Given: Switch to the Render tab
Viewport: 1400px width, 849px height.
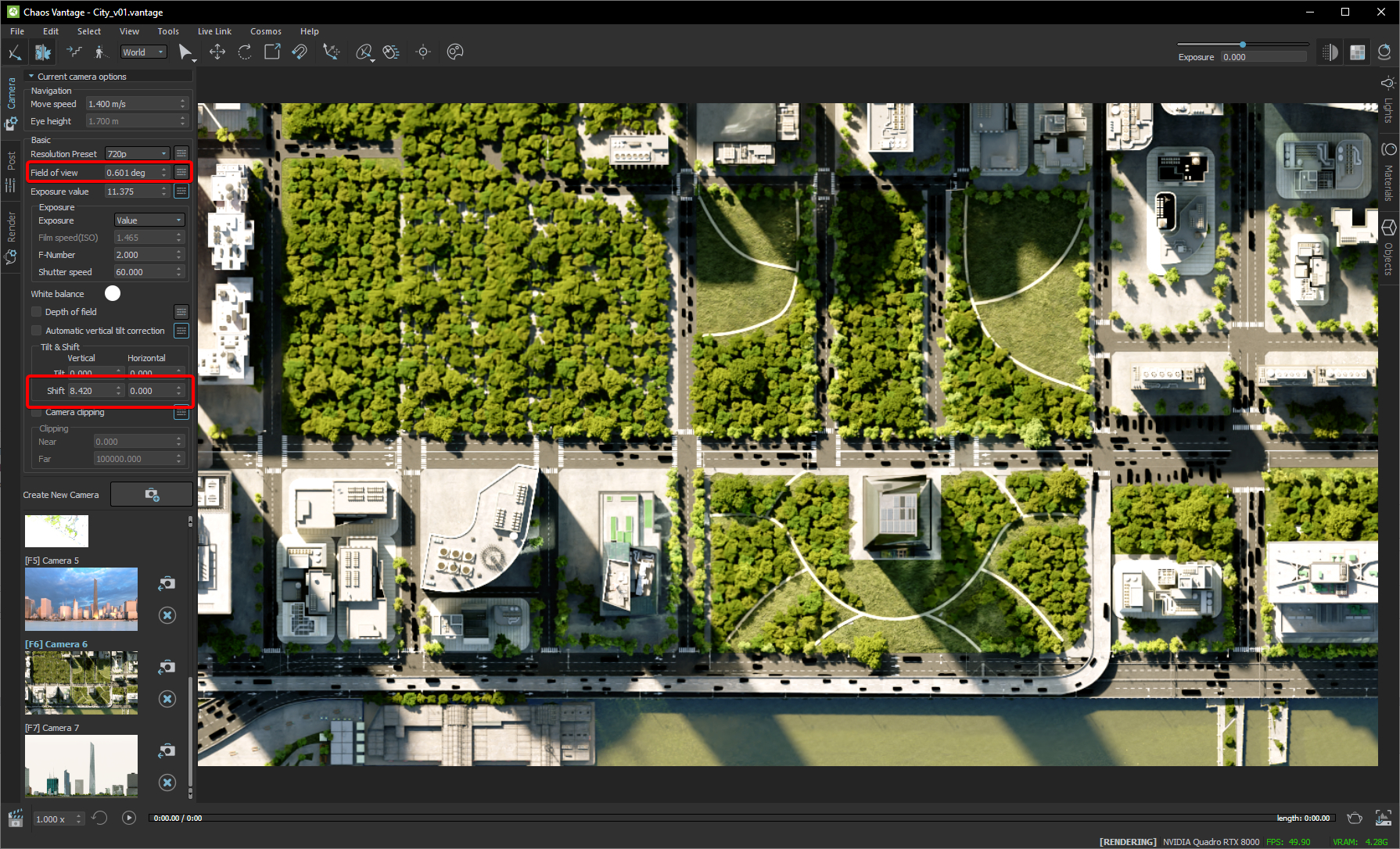Looking at the screenshot, I should 11,238.
